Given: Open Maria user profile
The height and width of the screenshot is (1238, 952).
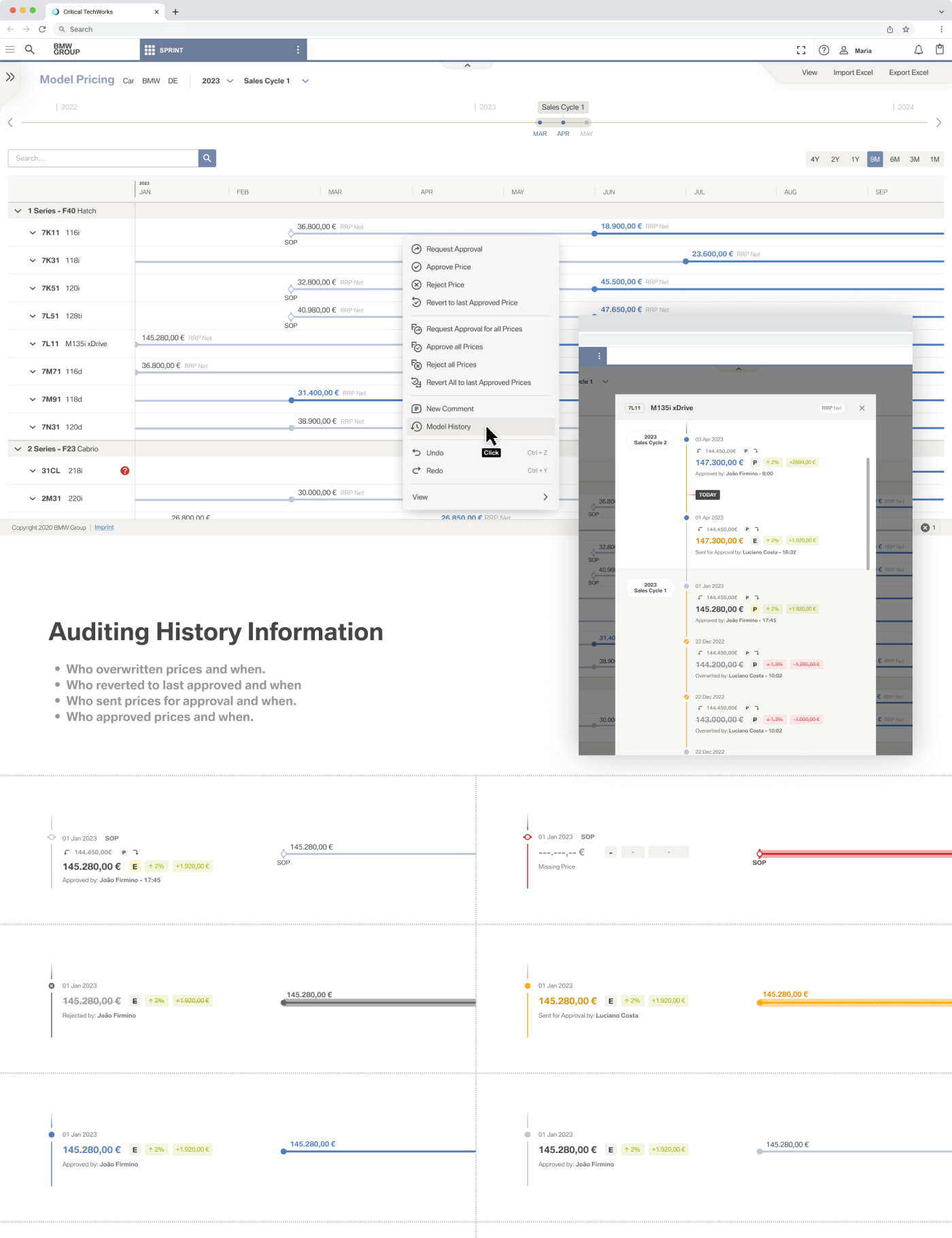Looking at the screenshot, I should 855,50.
